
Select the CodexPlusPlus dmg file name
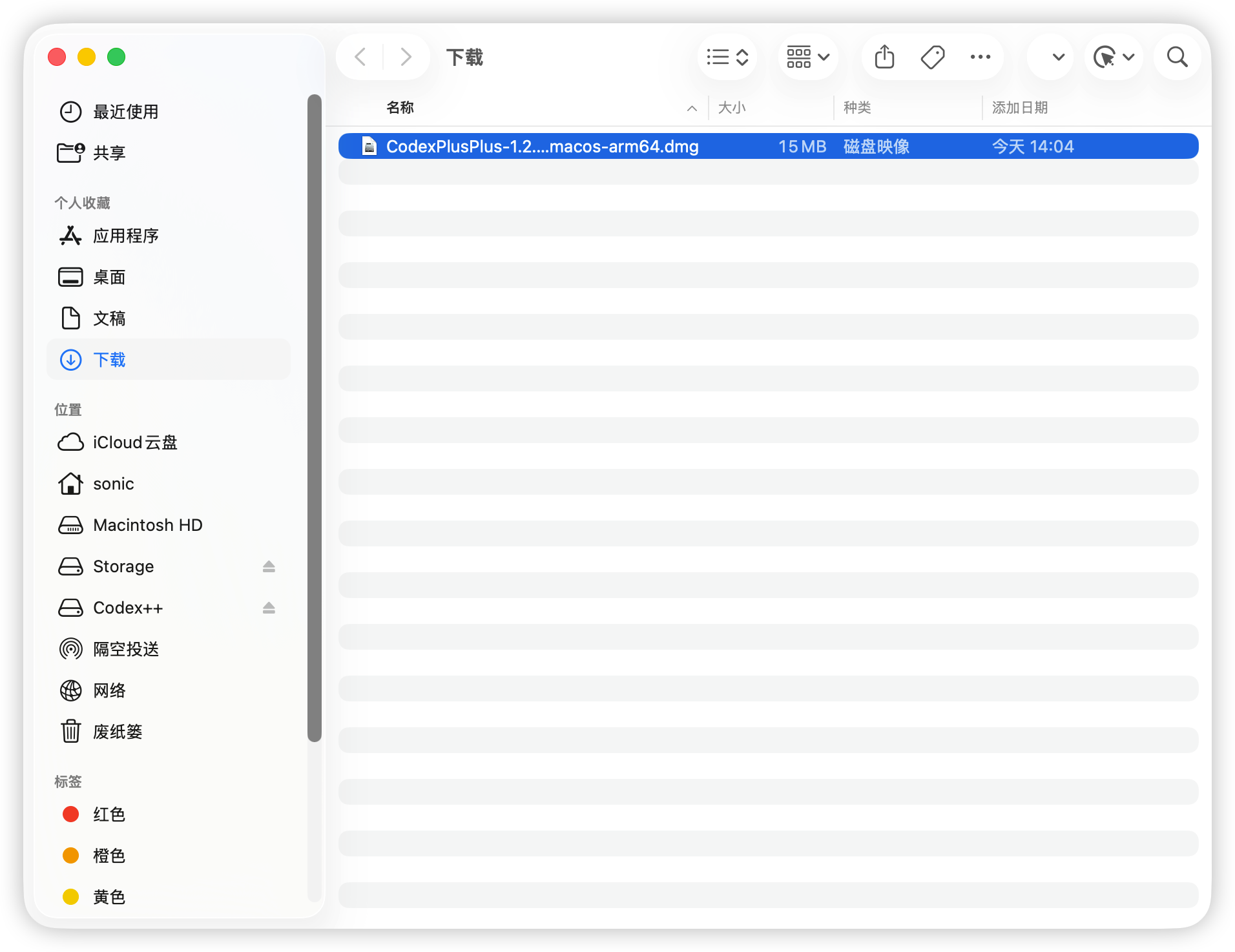pos(542,147)
